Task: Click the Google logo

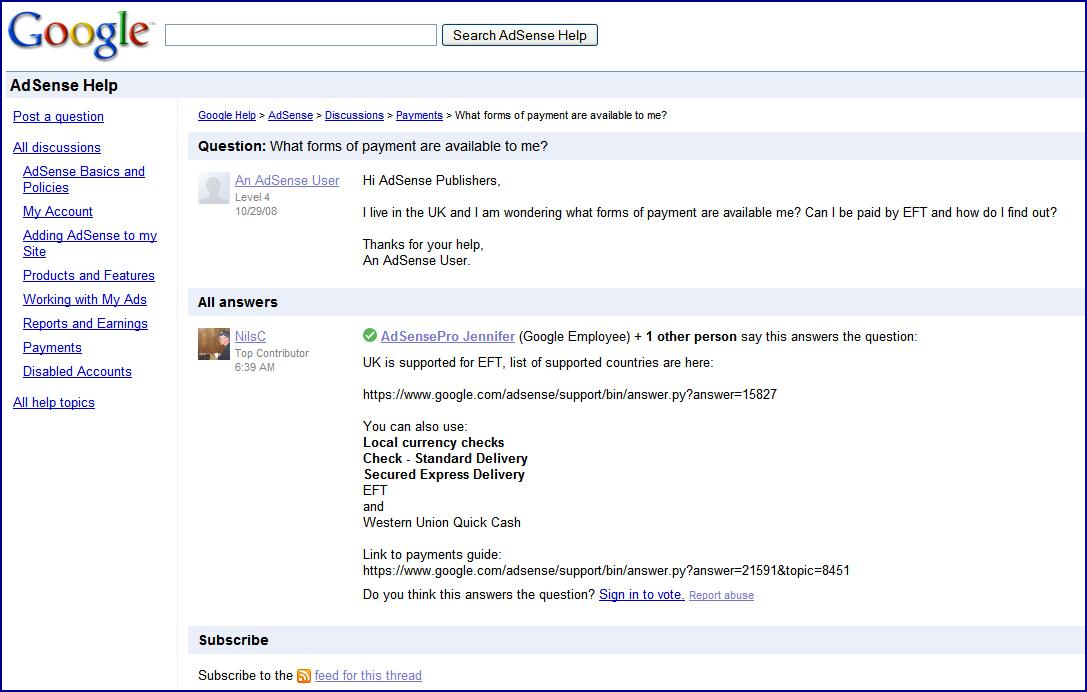Action: (79, 34)
